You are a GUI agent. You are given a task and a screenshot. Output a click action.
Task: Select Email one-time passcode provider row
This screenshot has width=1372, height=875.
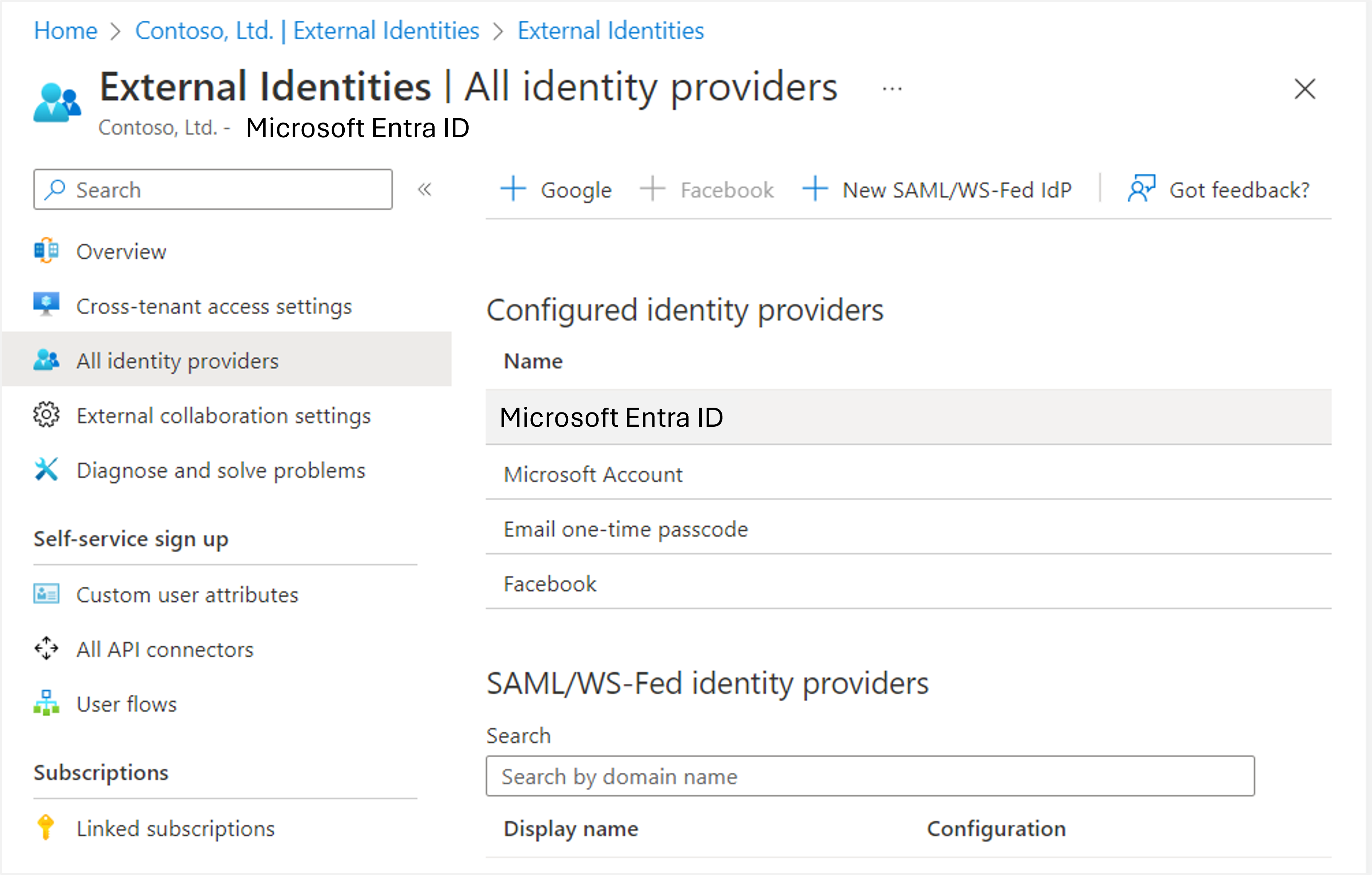click(x=908, y=528)
